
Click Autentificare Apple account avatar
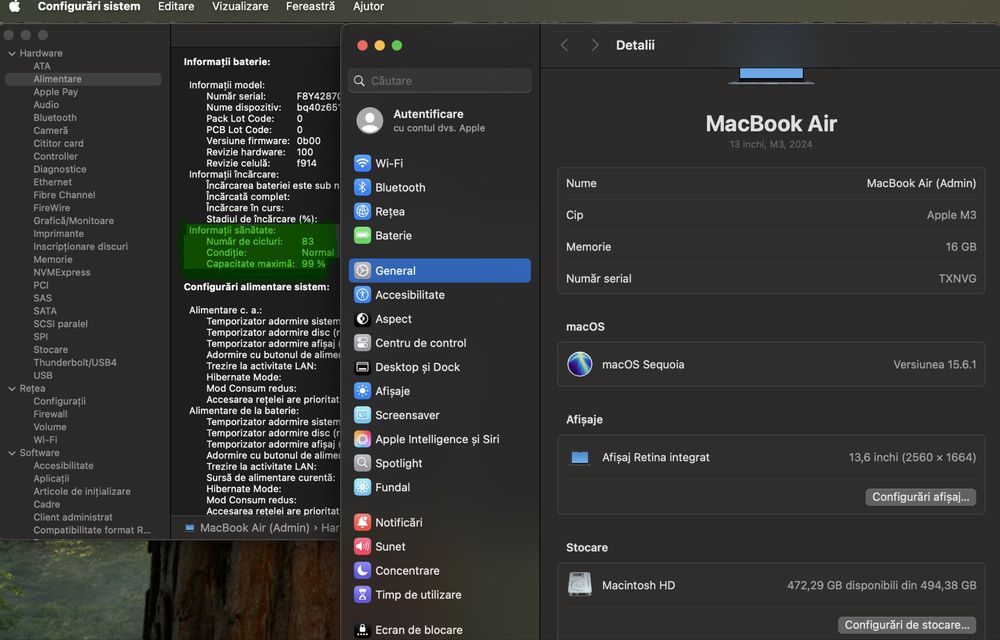click(x=370, y=120)
